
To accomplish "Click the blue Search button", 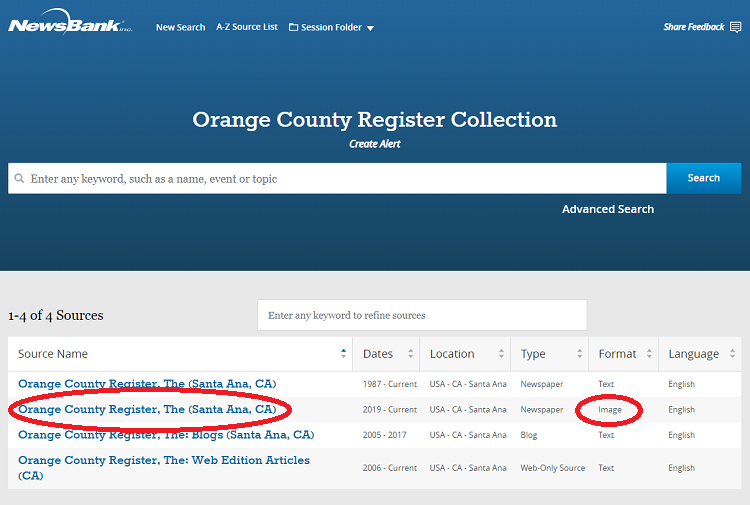I will pos(704,178).
